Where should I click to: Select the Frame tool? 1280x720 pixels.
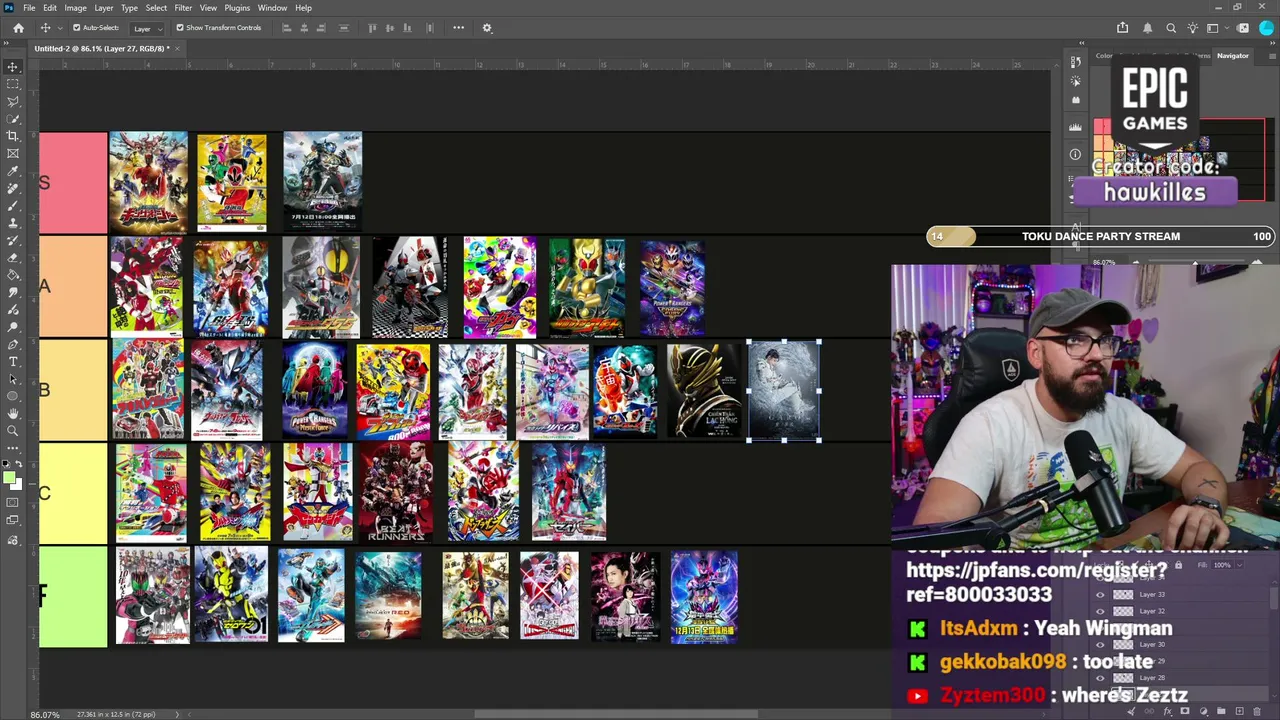(13, 153)
